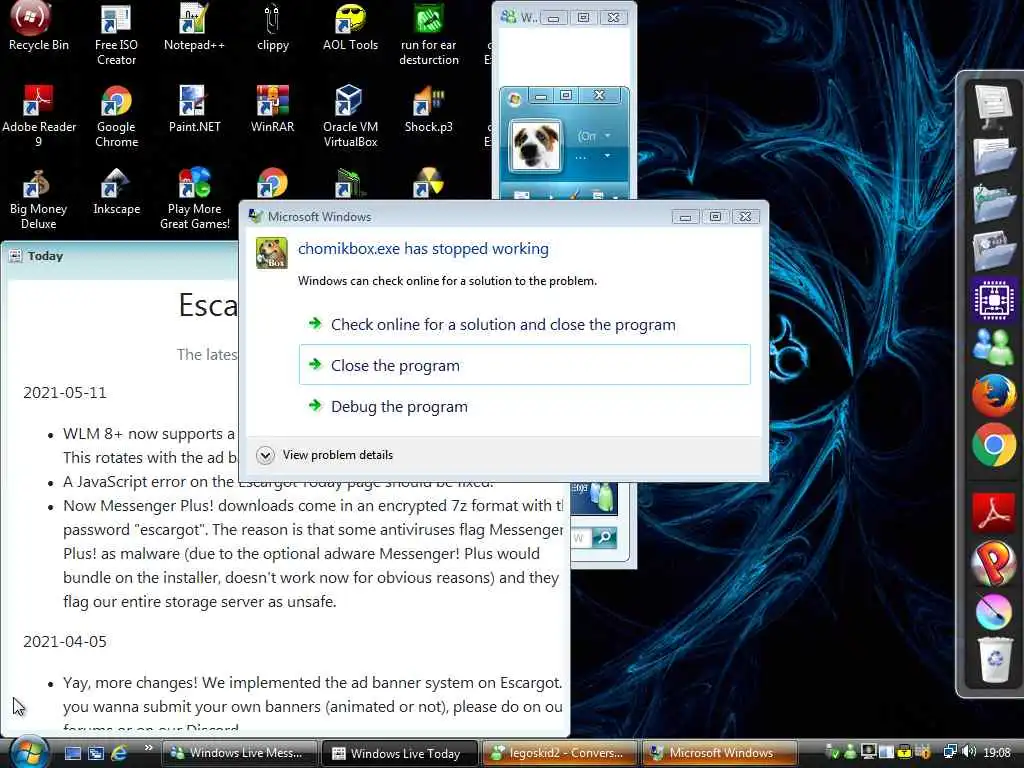Click the Windows Start orb
1024x768 pixels.
tap(29, 753)
